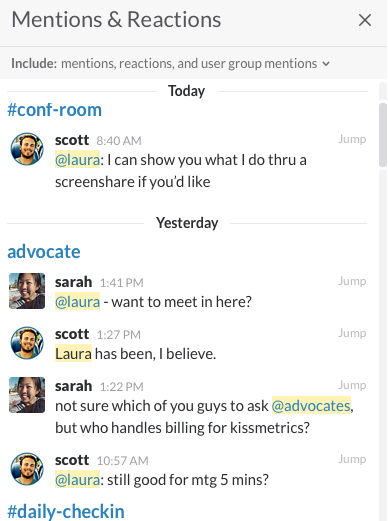Screen dimensions: 388x521
Task: Click scott's avatar on 8:40 AM message
Action: coord(27,149)
